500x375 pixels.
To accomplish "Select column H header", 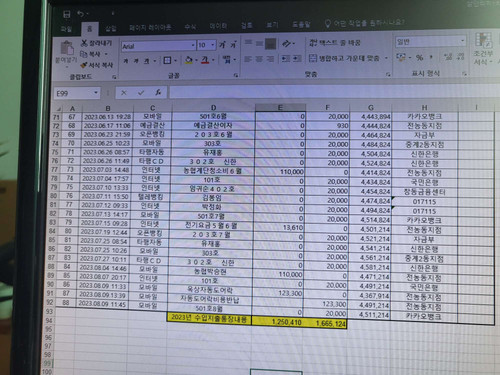I will pos(424,107).
